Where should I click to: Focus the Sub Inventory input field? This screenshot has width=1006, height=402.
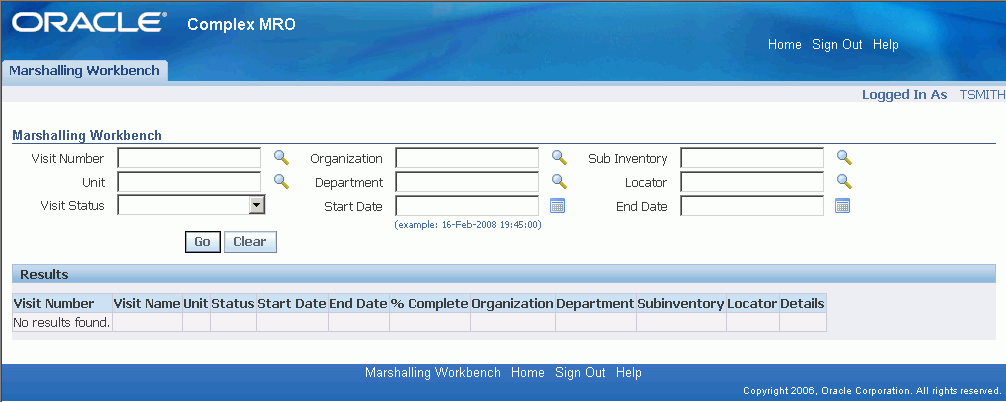[752, 158]
